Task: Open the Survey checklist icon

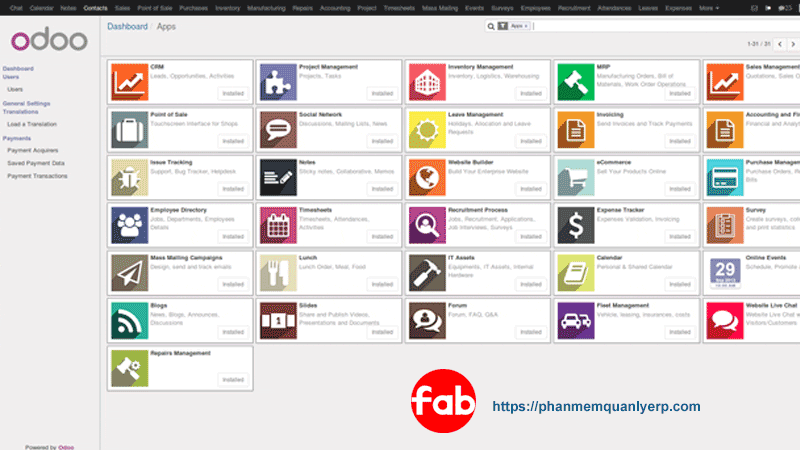Action: coord(725,225)
